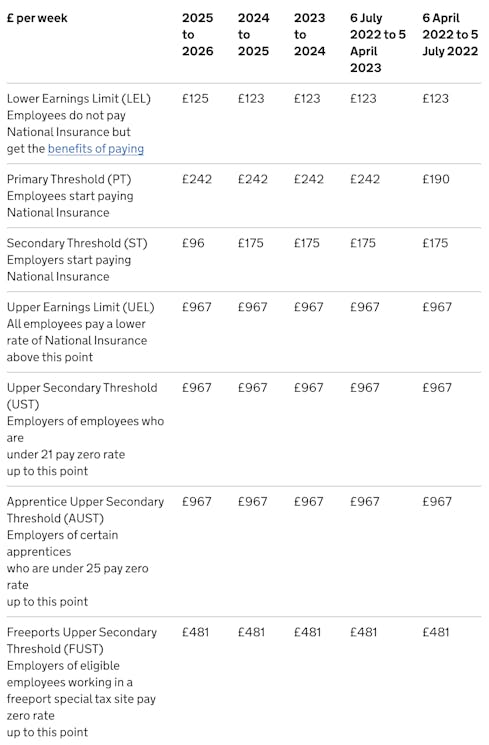Click the Secondary Threshold (ST) row label

coord(77,243)
